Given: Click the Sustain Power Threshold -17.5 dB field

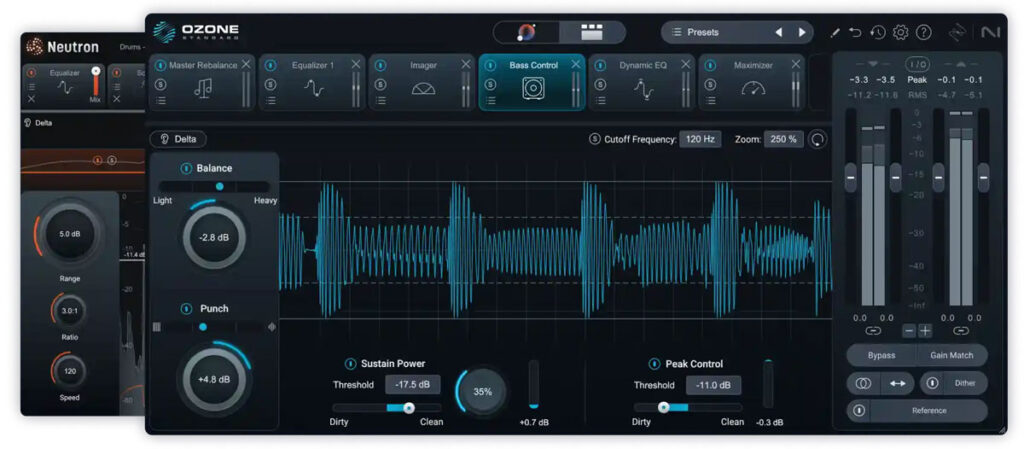Looking at the screenshot, I should point(413,384).
